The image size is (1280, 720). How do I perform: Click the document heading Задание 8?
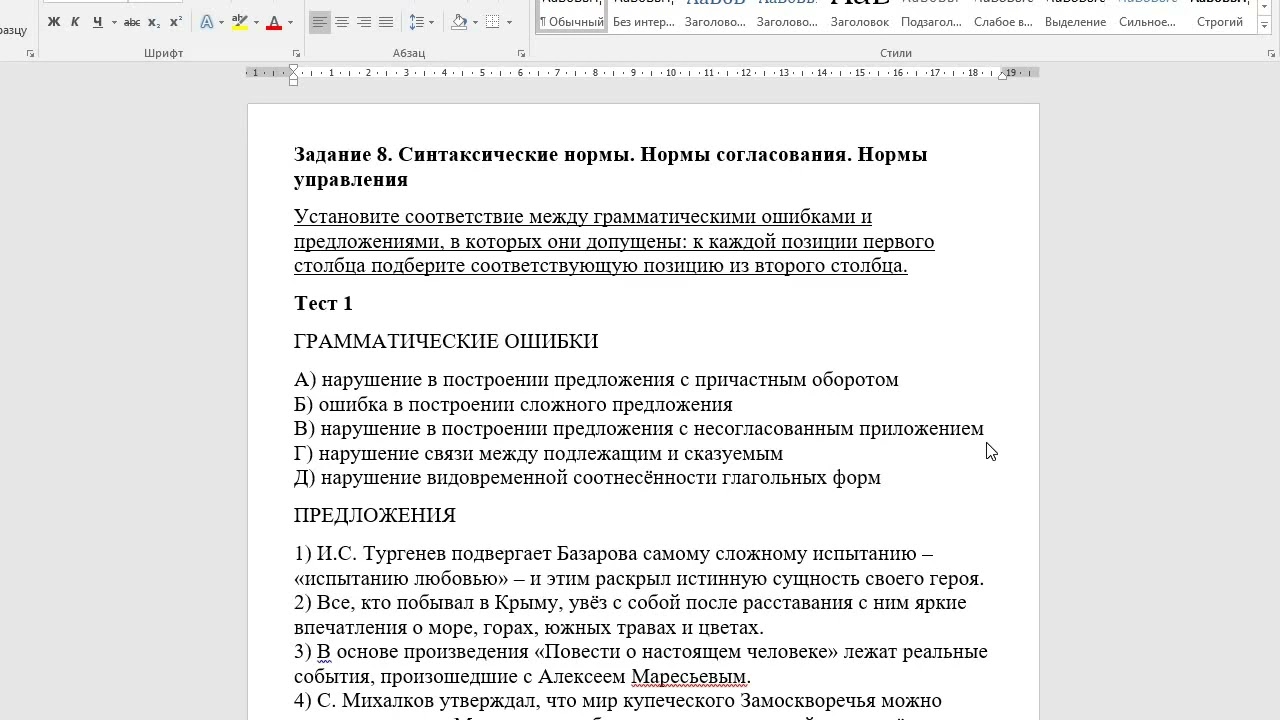click(610, 167)
